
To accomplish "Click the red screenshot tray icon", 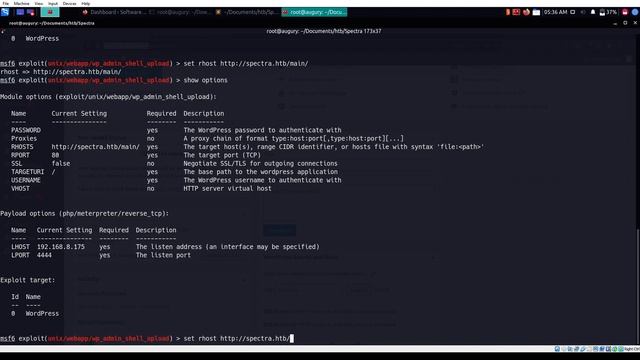I will coord(516,12).
